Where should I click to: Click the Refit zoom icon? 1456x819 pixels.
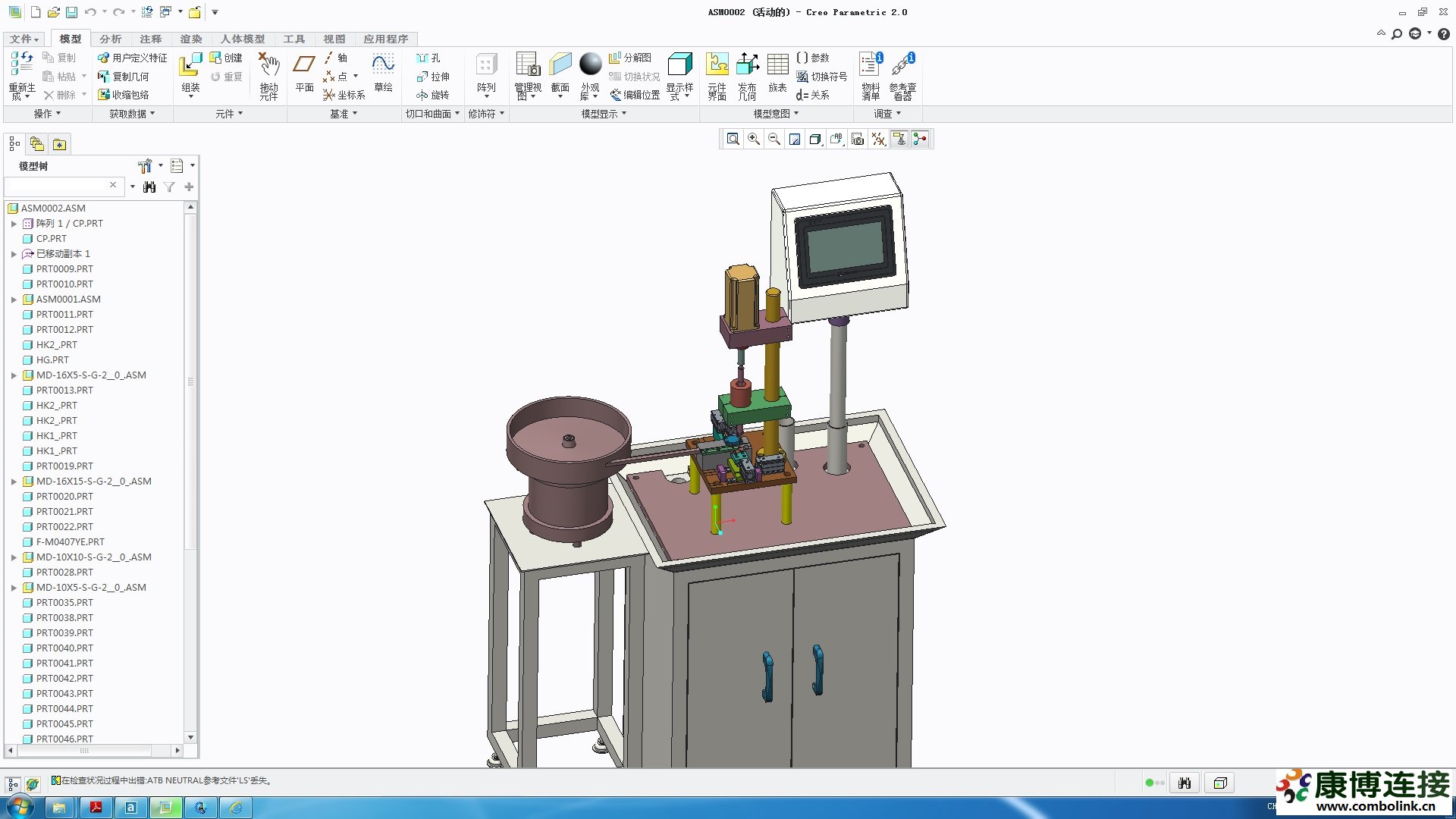[x=733, y=140]
